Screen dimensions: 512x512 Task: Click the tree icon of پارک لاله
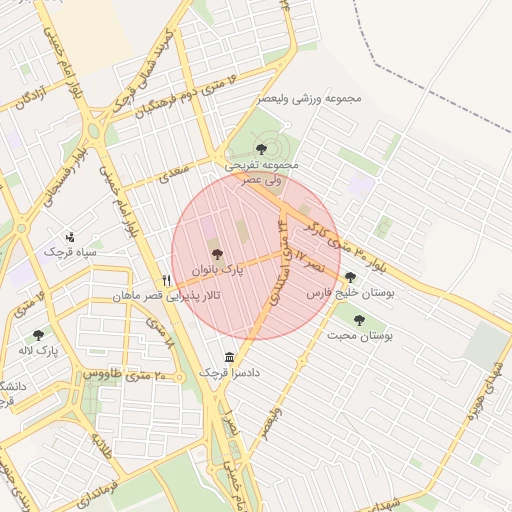point(38,335)
